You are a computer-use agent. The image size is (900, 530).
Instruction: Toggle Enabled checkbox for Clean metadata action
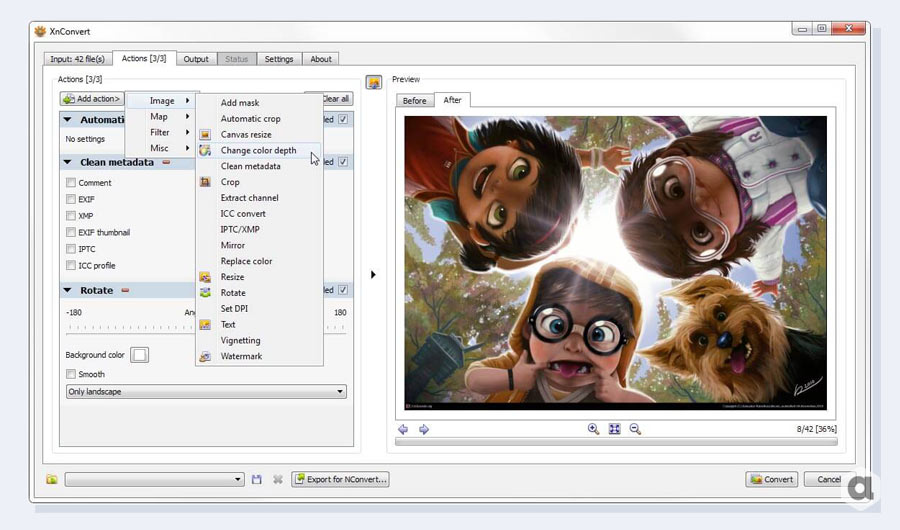coord(343,162)
